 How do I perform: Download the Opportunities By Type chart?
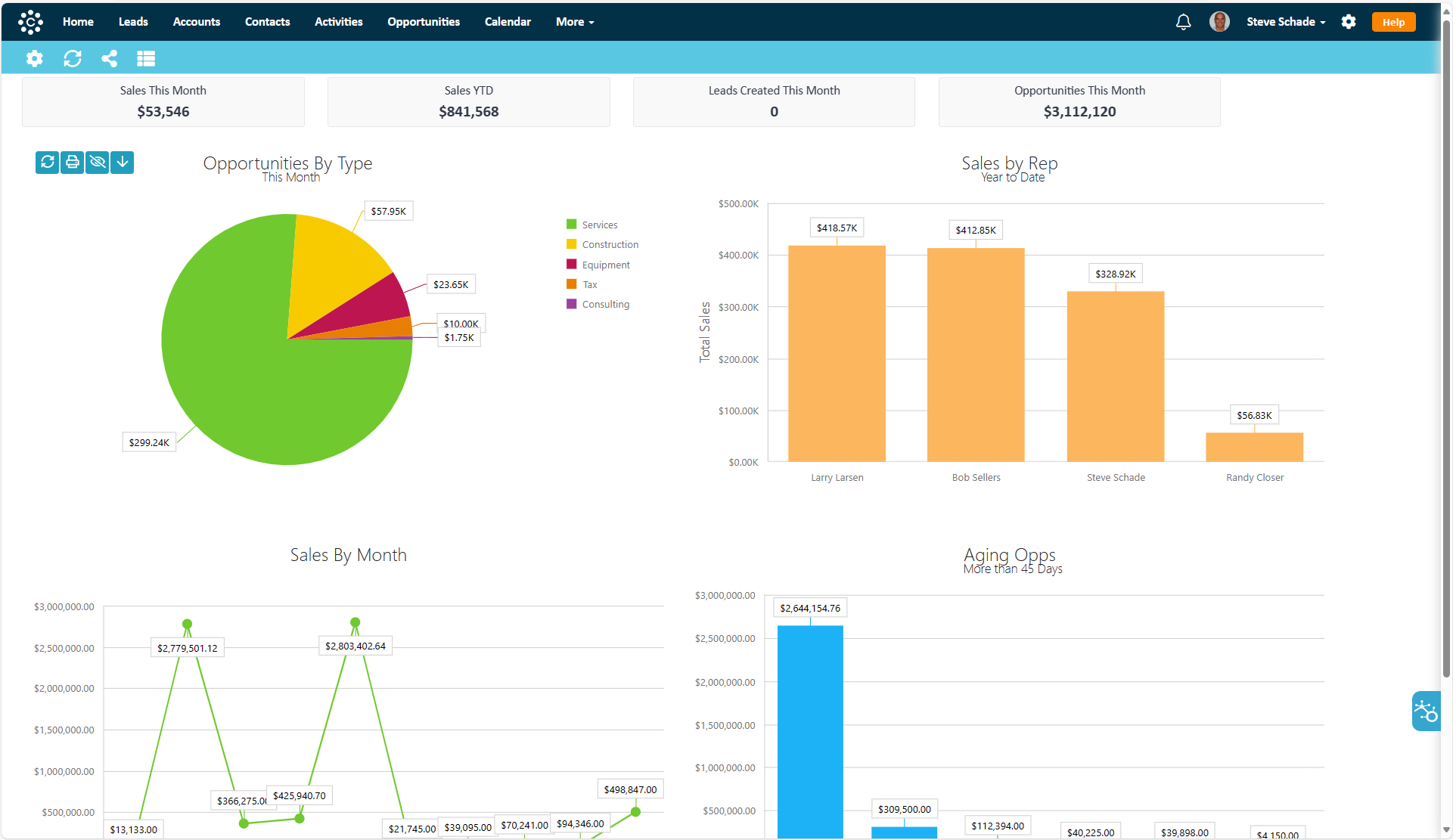[123, 162]
